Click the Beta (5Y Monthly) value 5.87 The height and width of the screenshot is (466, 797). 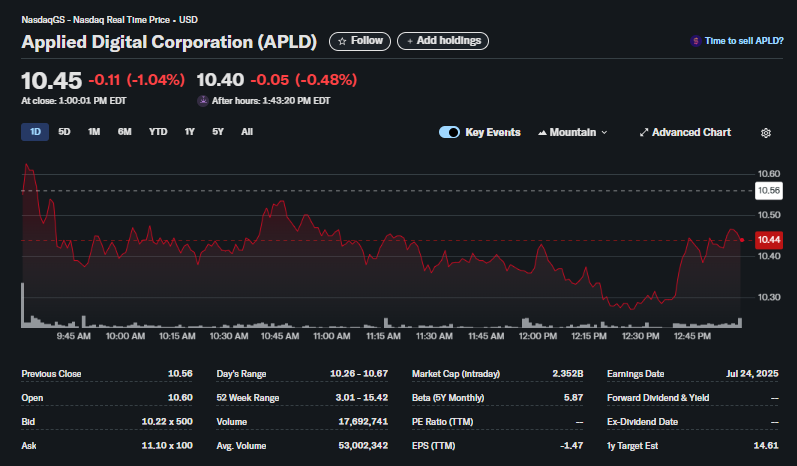(x=573, y=398)
